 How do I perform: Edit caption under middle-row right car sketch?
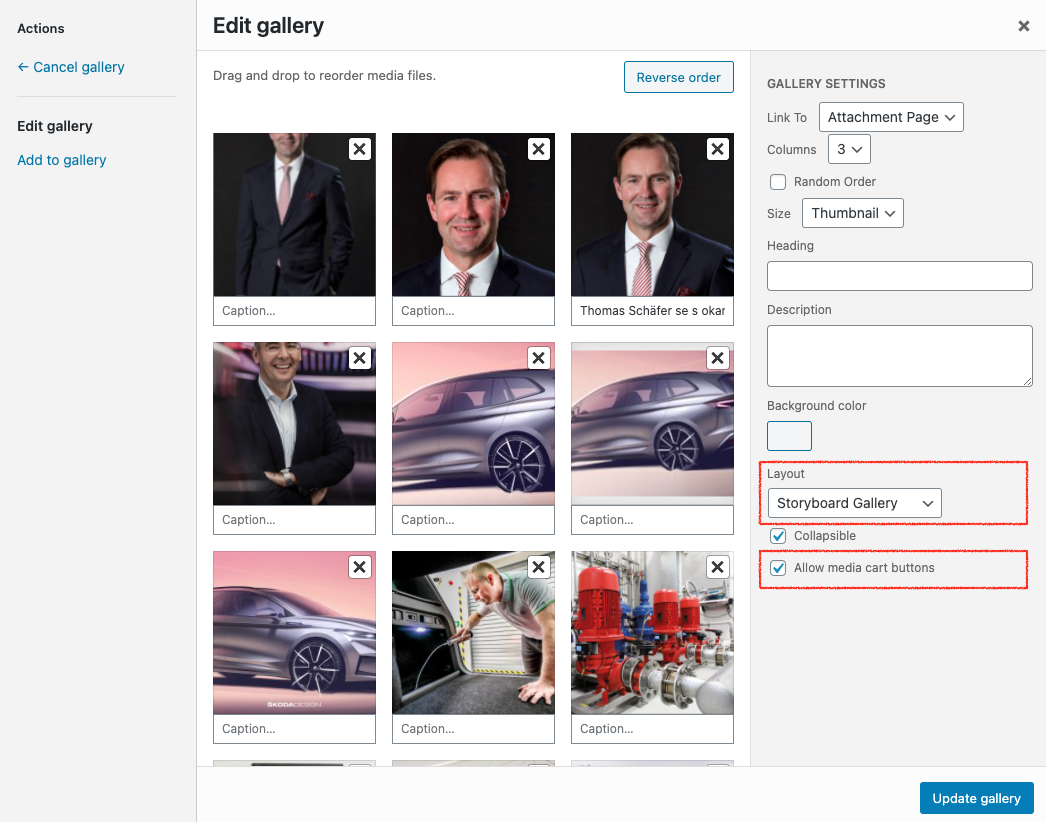pyautogui.click(x=652, y=520)
